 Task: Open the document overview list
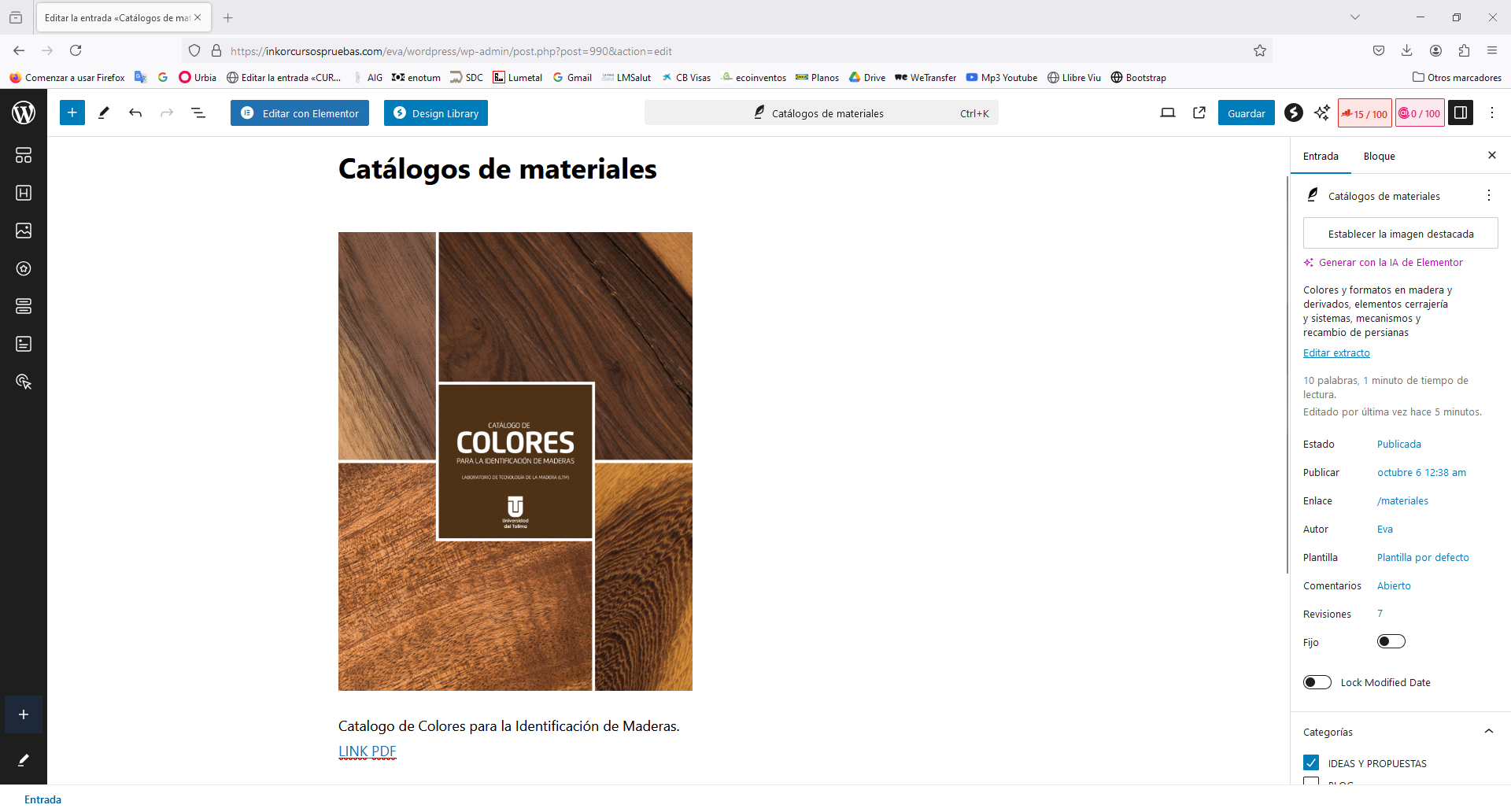pyautogui.click(x=198, y=113)
